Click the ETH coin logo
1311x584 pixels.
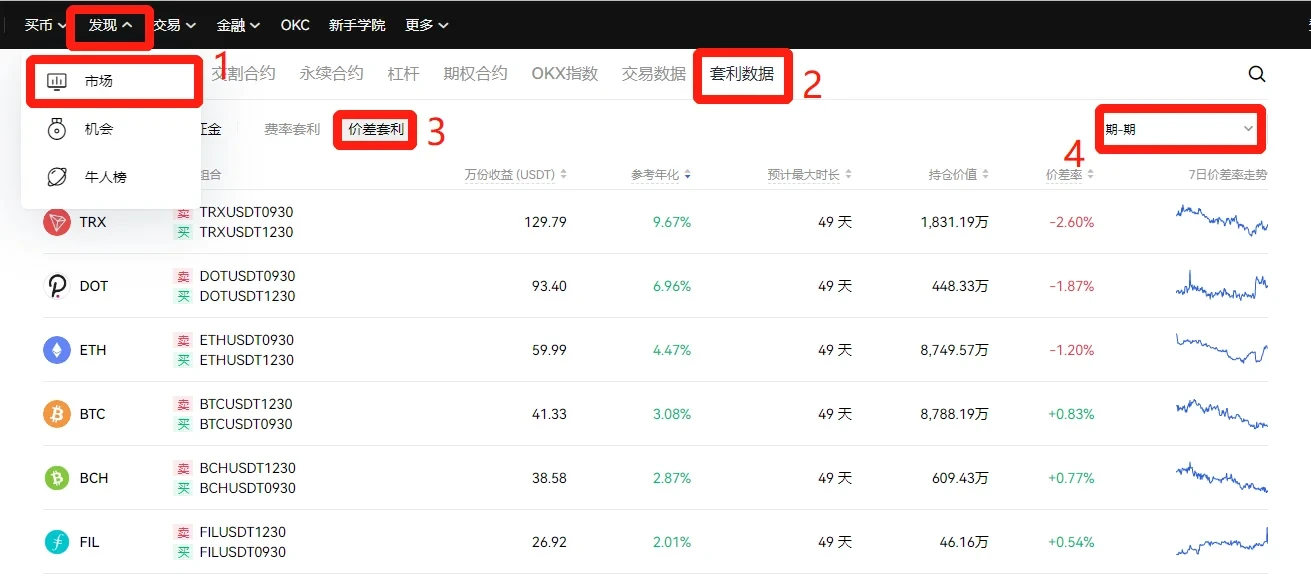[57, 350]
